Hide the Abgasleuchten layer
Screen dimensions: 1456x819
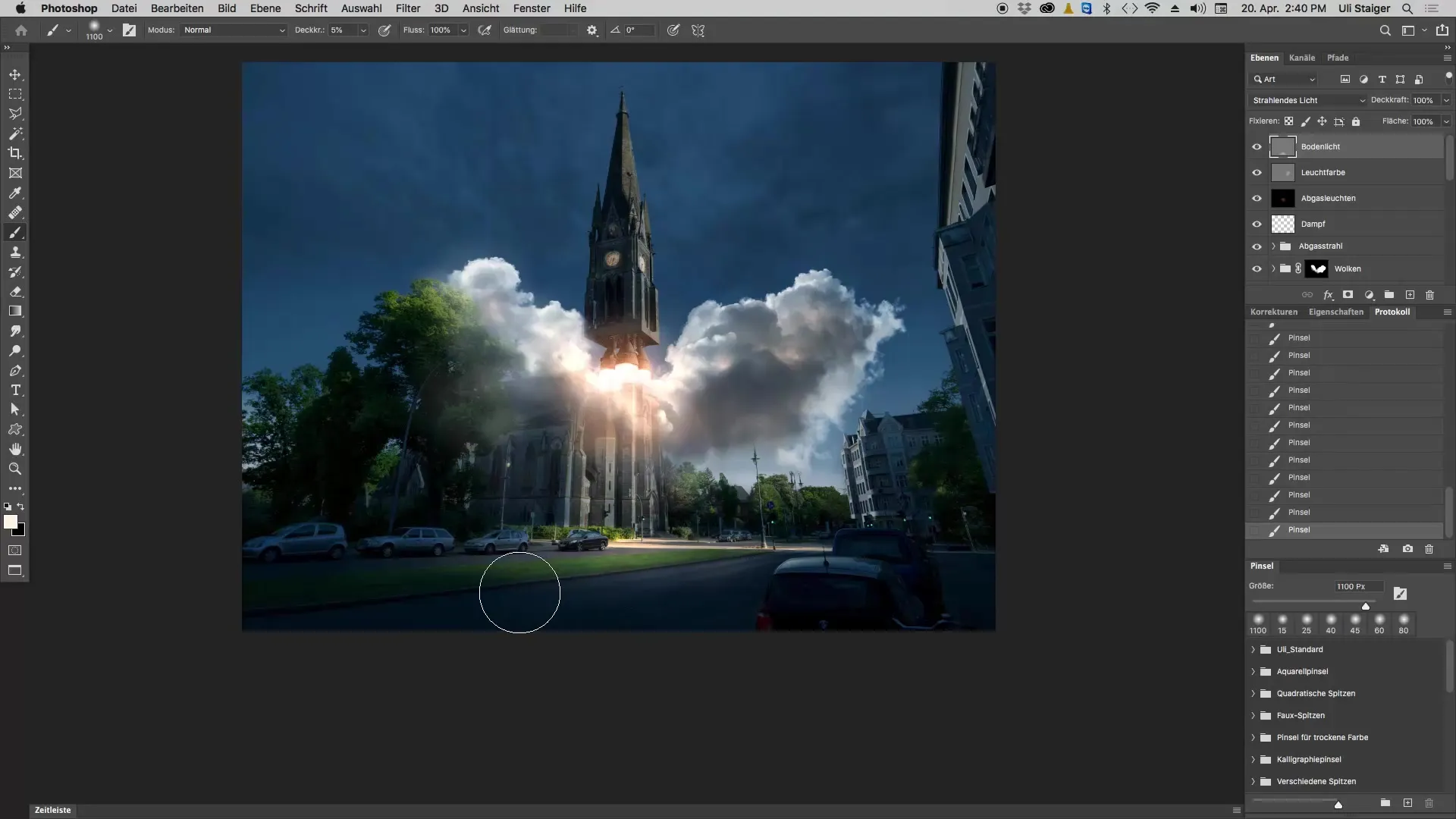click(x=1257, y=198)
